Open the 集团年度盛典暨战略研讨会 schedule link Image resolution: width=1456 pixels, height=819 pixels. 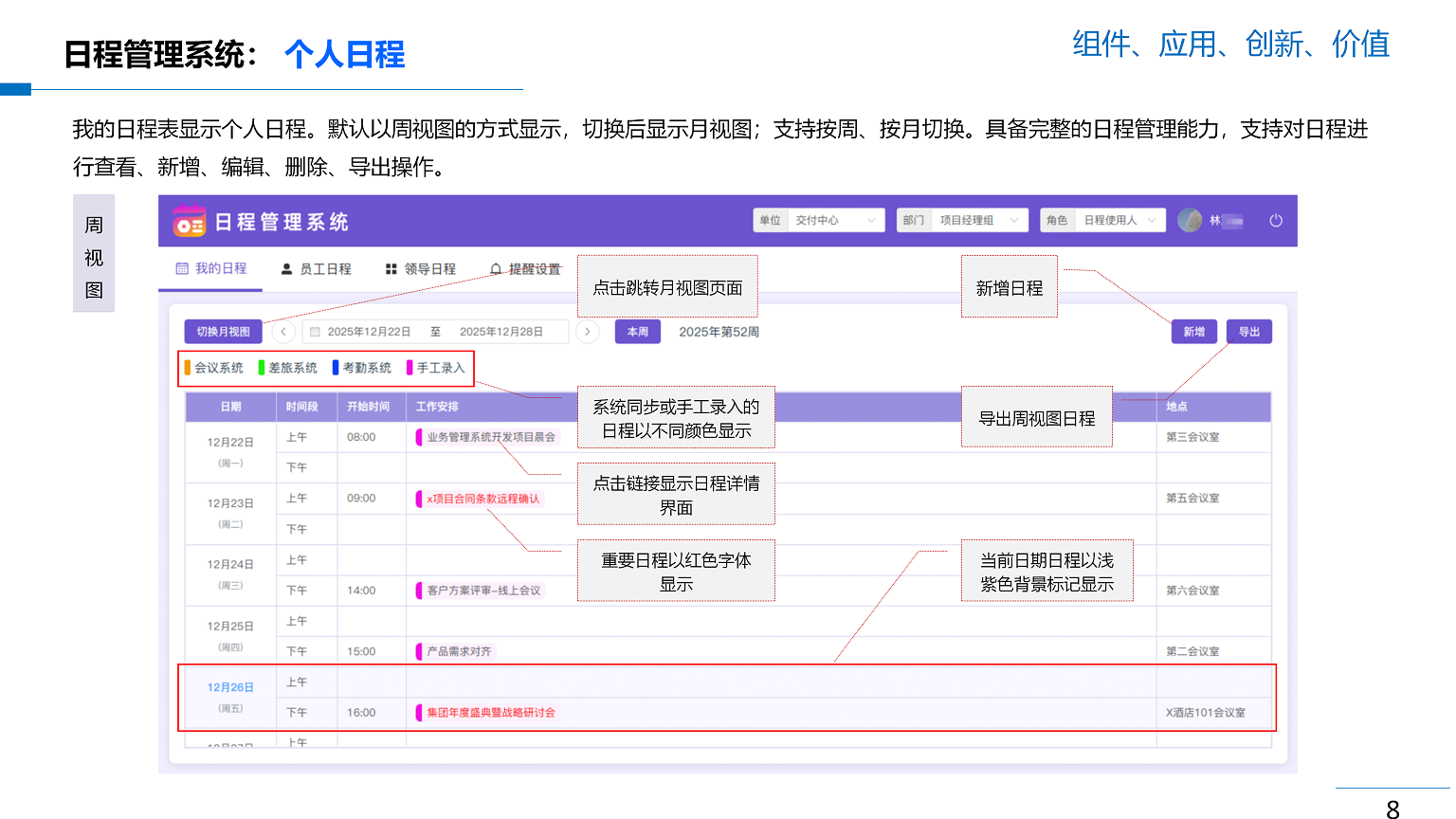tap(490, 713)
